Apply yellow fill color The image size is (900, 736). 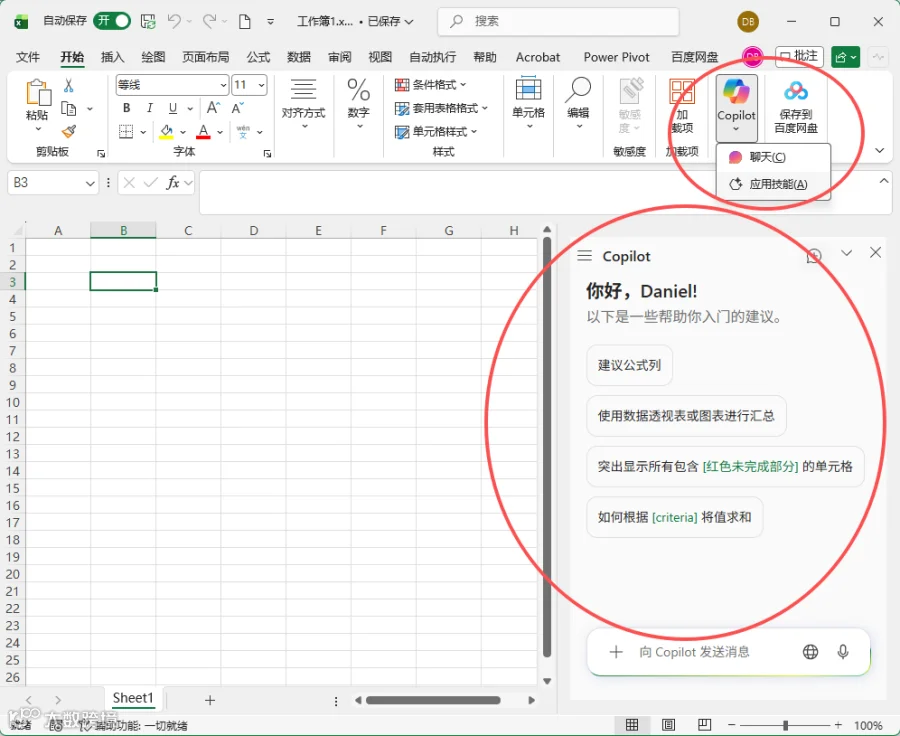point(166,132)
